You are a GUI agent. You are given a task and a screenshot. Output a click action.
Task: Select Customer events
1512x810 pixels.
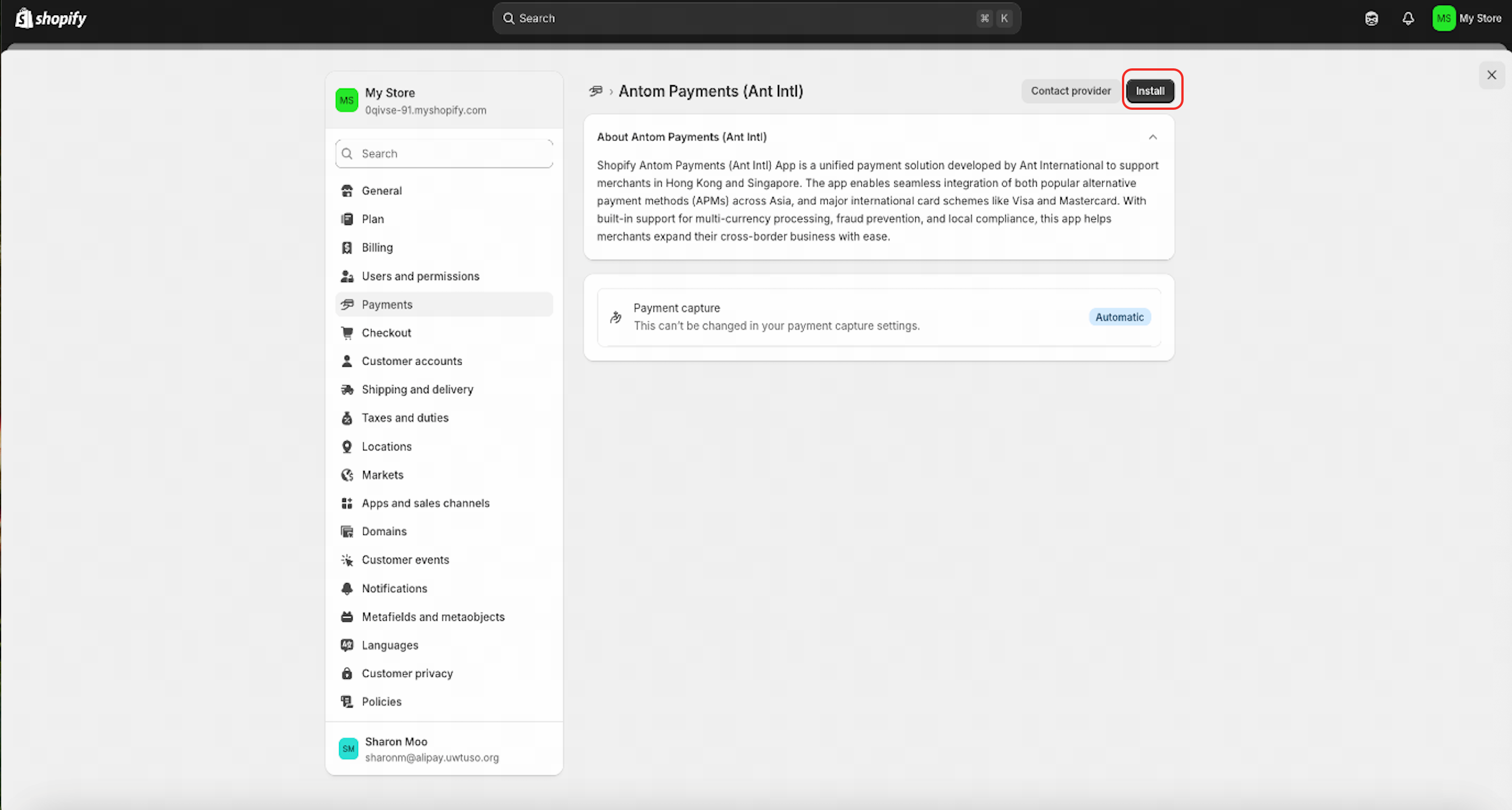(x=444, y=560)
